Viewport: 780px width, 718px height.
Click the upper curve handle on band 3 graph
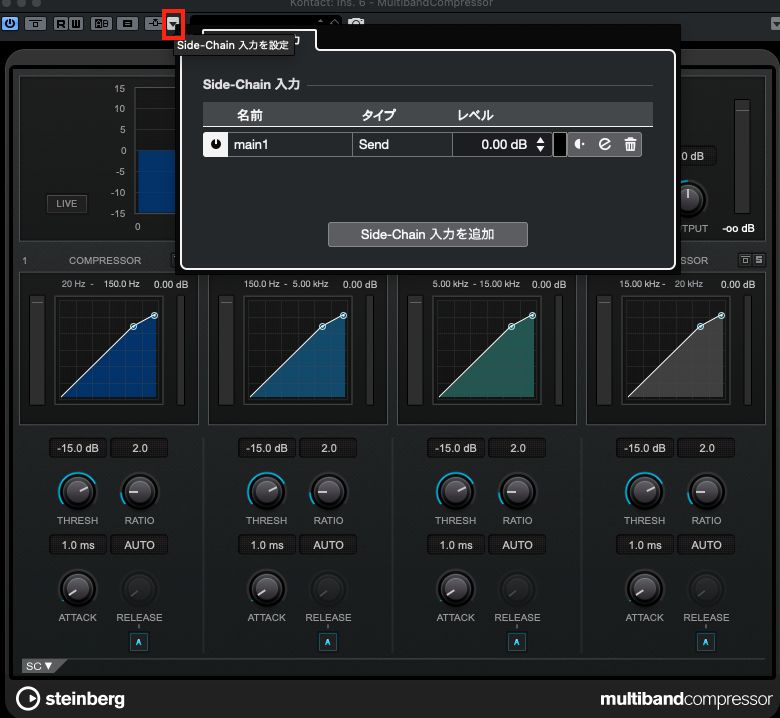(x=532, y=315)
